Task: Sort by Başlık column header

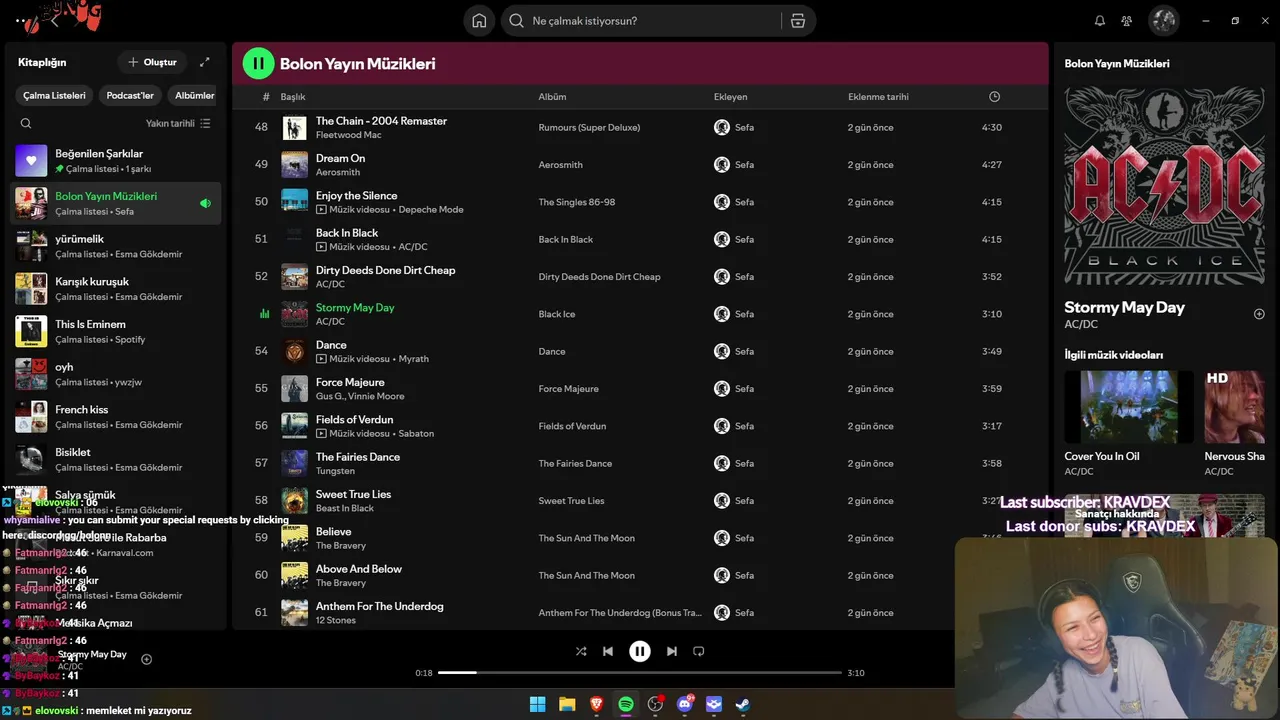Action: point(293,97)
